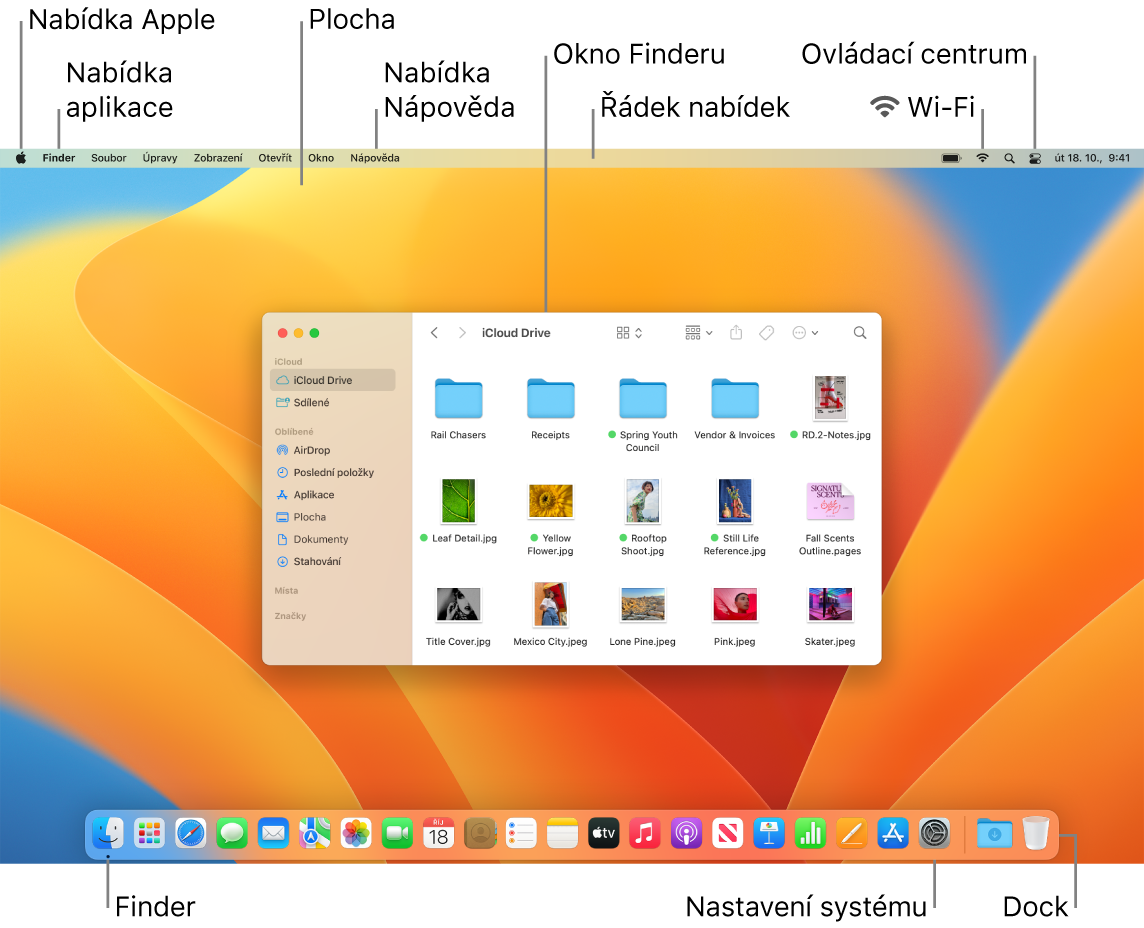Screen dimensions: 1144x928
Task: Open Spotlight search in the menu bar
Action: pyautogui.click(x=1009, y=157)
